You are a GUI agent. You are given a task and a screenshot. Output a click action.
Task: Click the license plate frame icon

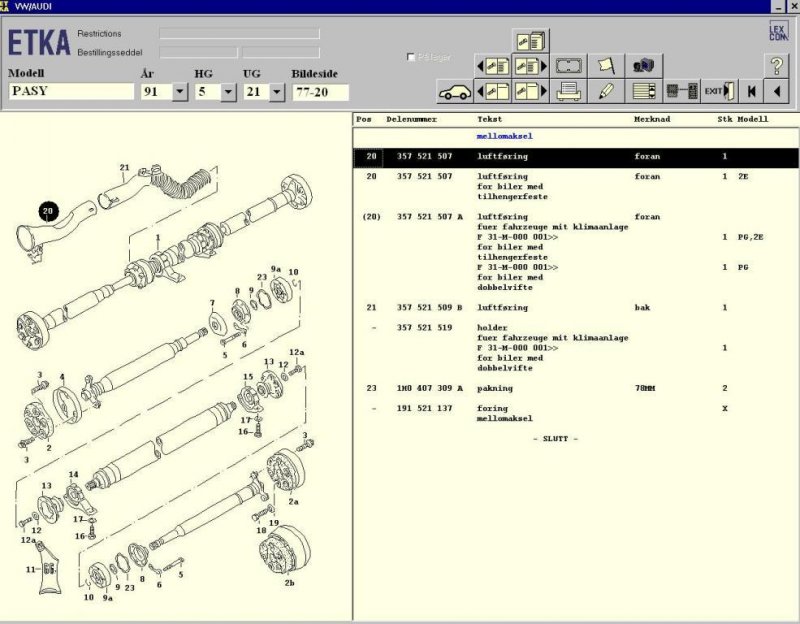pos(569,66)
